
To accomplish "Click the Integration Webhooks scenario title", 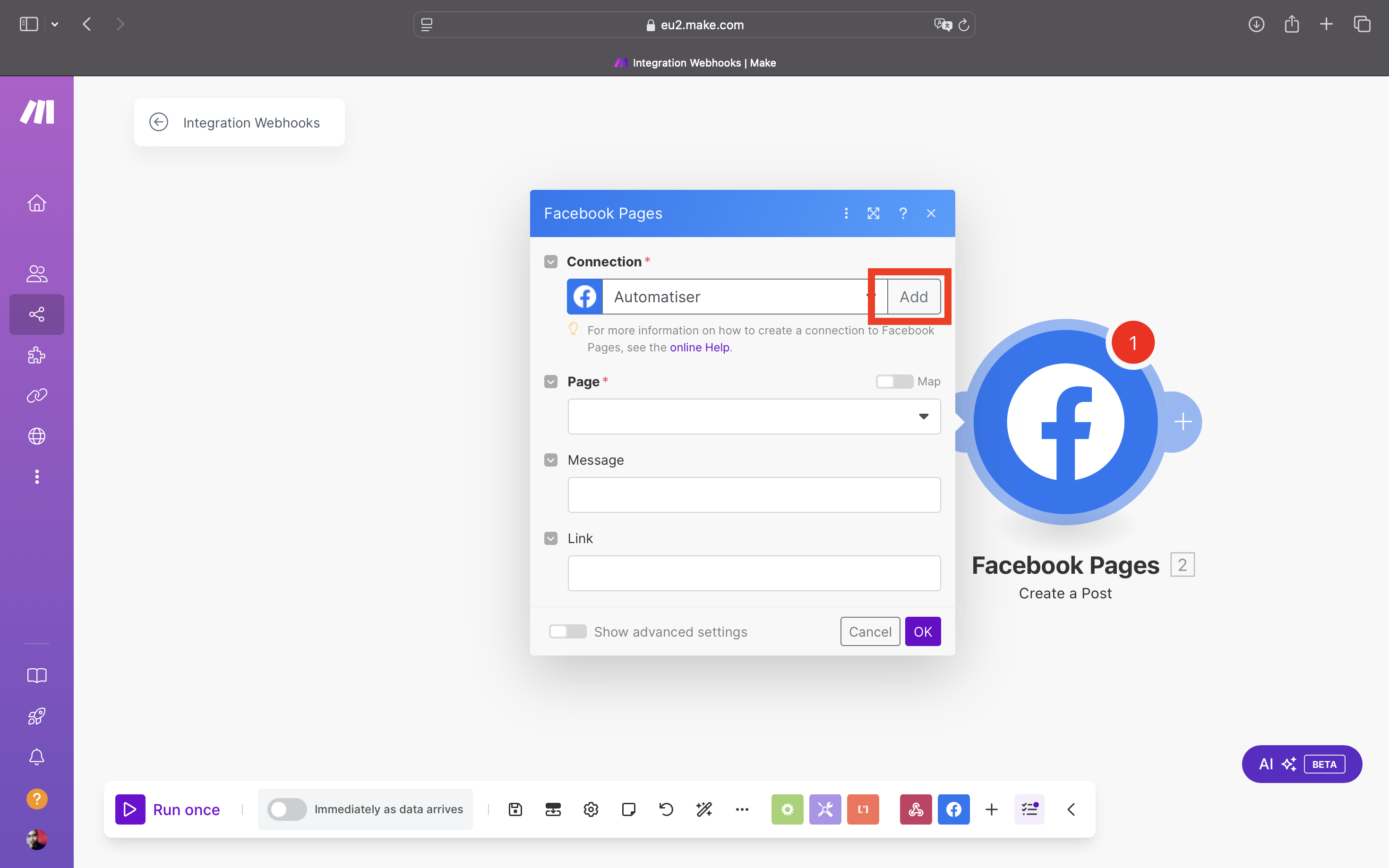I will (251, 122).
